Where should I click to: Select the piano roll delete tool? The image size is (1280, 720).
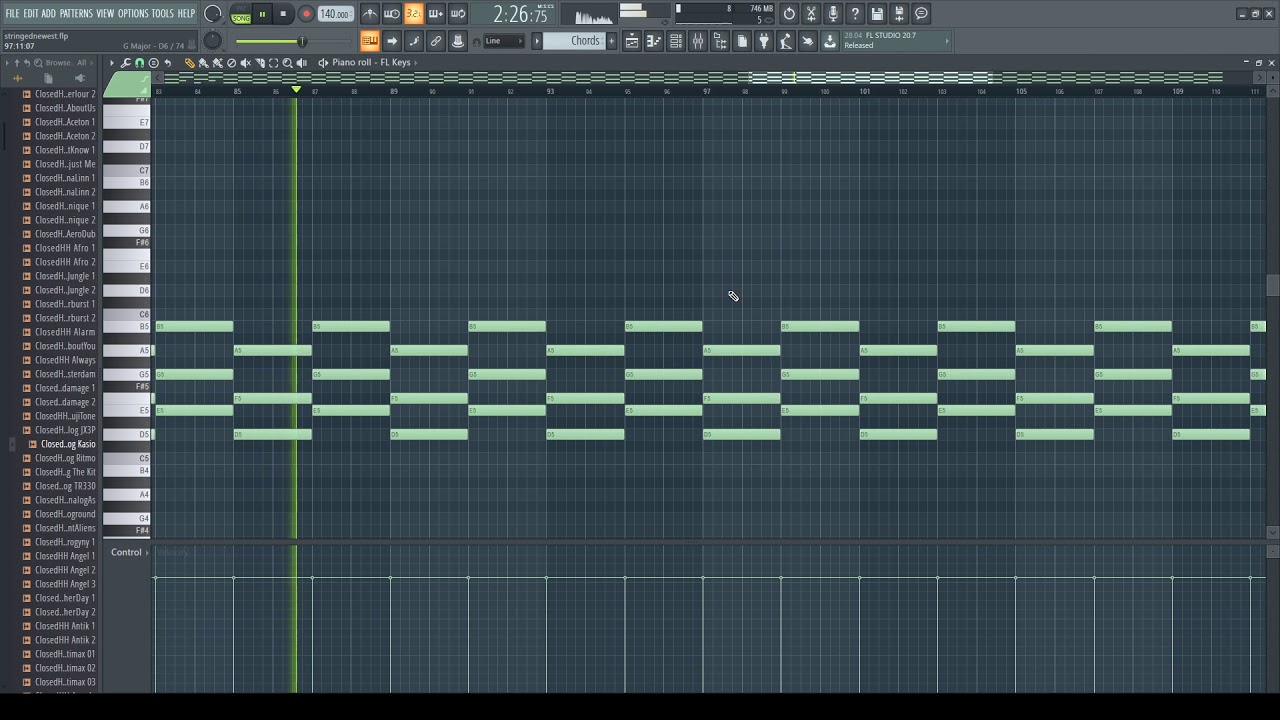click(x=231, y=62)
